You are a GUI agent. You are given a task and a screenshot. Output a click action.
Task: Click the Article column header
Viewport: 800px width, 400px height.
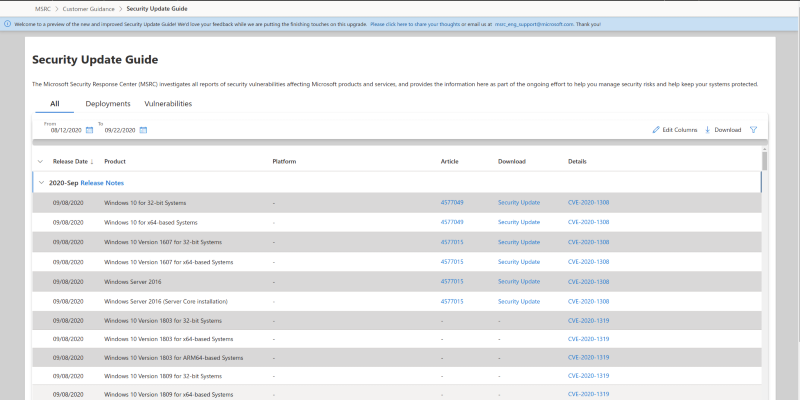click(449, 162)
